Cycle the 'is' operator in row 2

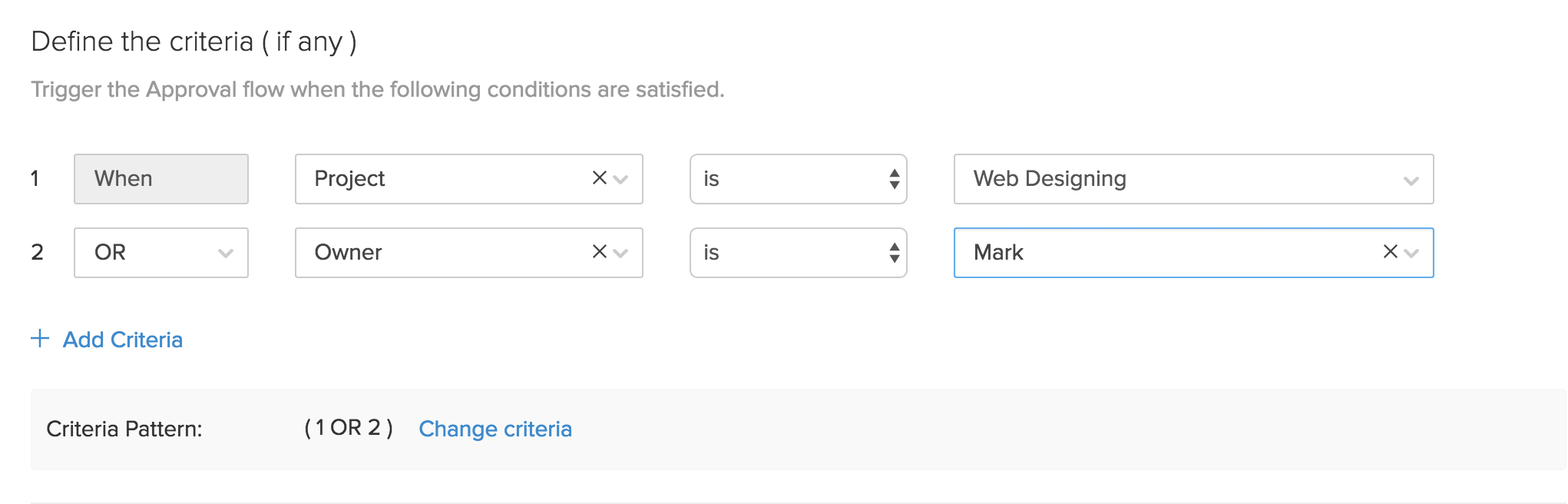(x=783, y=253)
